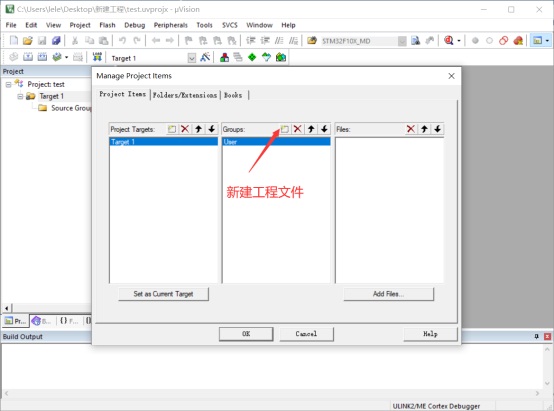Open Manage Project Items blocks icon
Viewport: 554px width, 411px height.
tap(224, 57)
